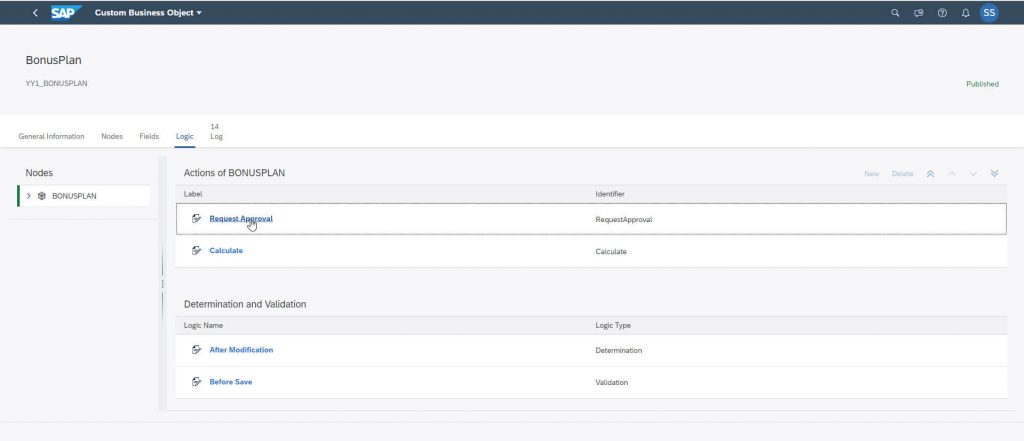
Task: Open the search icon in the header
Action: (895, 12)
